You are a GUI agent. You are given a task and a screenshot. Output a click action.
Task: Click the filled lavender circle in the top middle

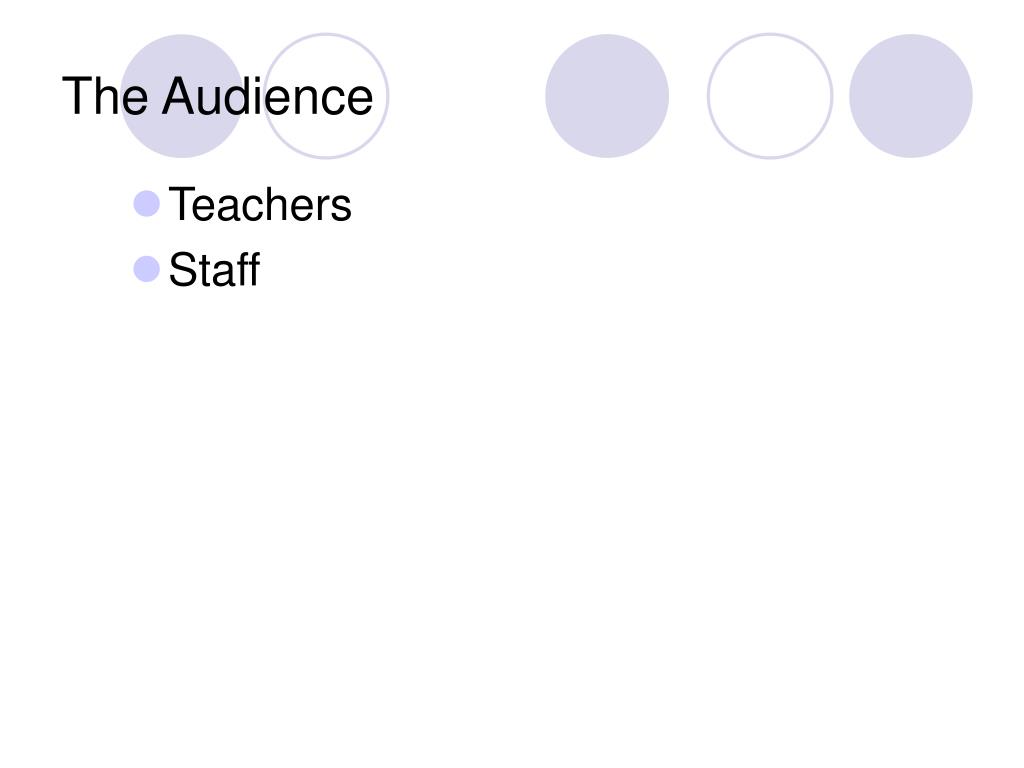pos(607,96)
